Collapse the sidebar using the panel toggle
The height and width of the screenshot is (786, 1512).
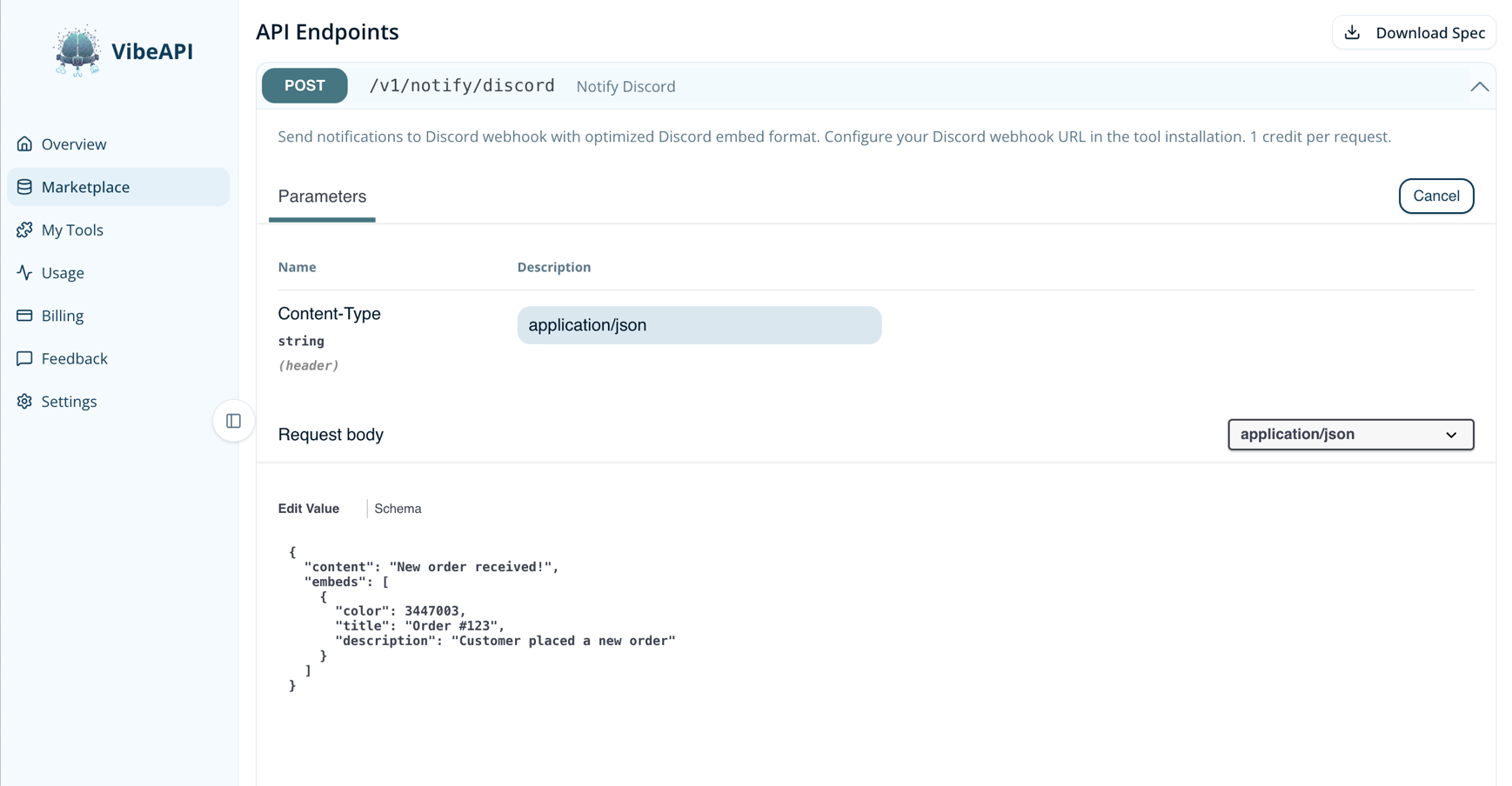[232, 420]
